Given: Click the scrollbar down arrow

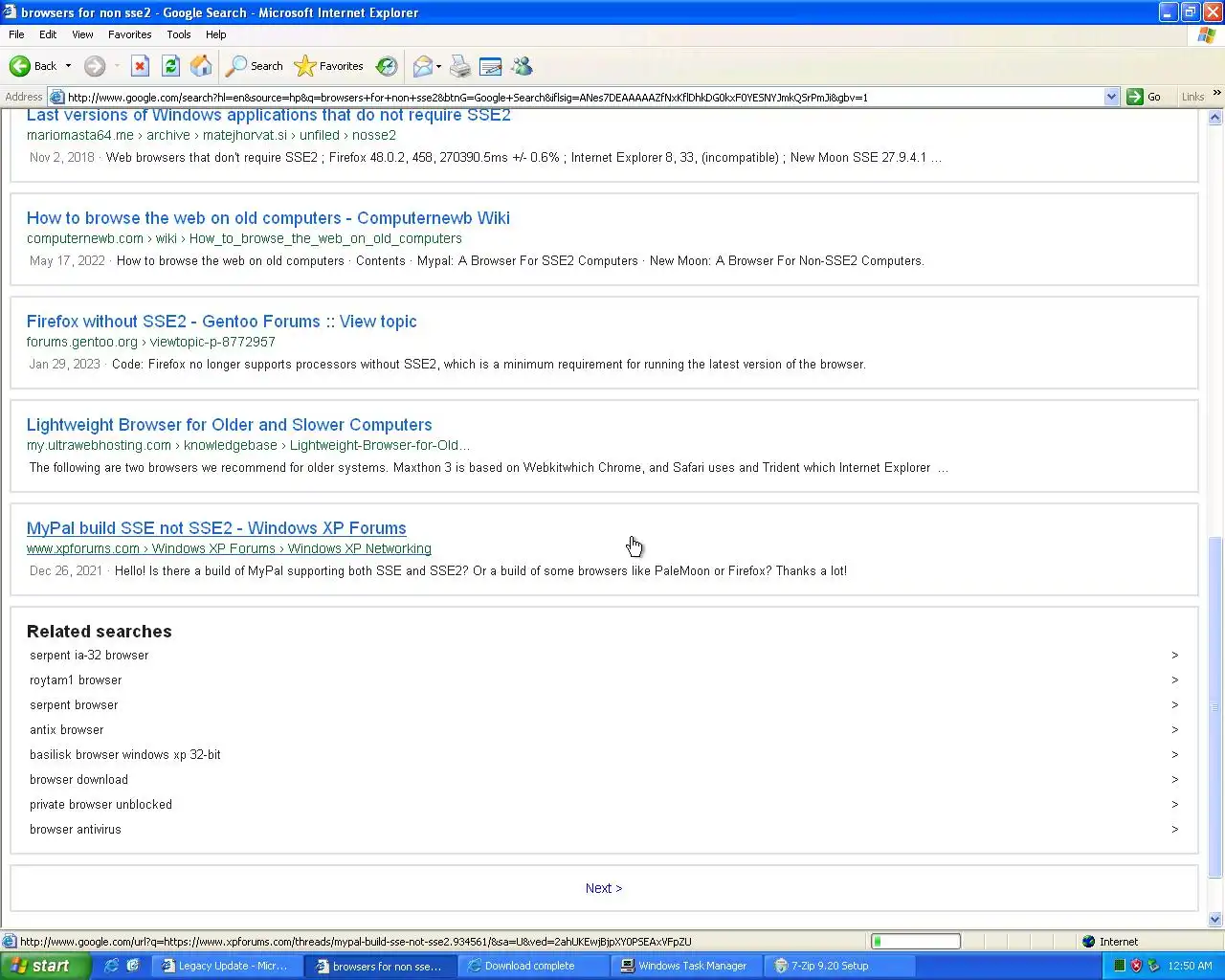Looking at the screenshot, I should [x=1215, y=920].
